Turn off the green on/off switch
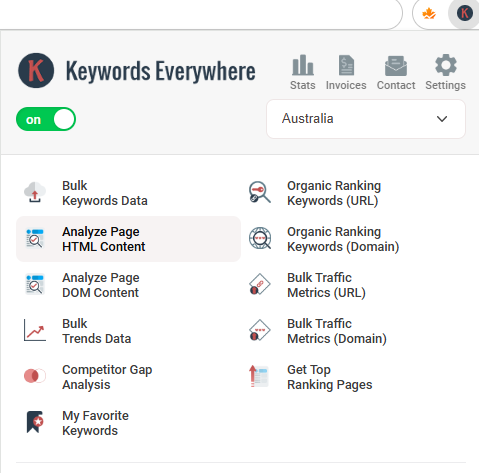The height and width of the screenshot is (473, 479). point(46,119)
